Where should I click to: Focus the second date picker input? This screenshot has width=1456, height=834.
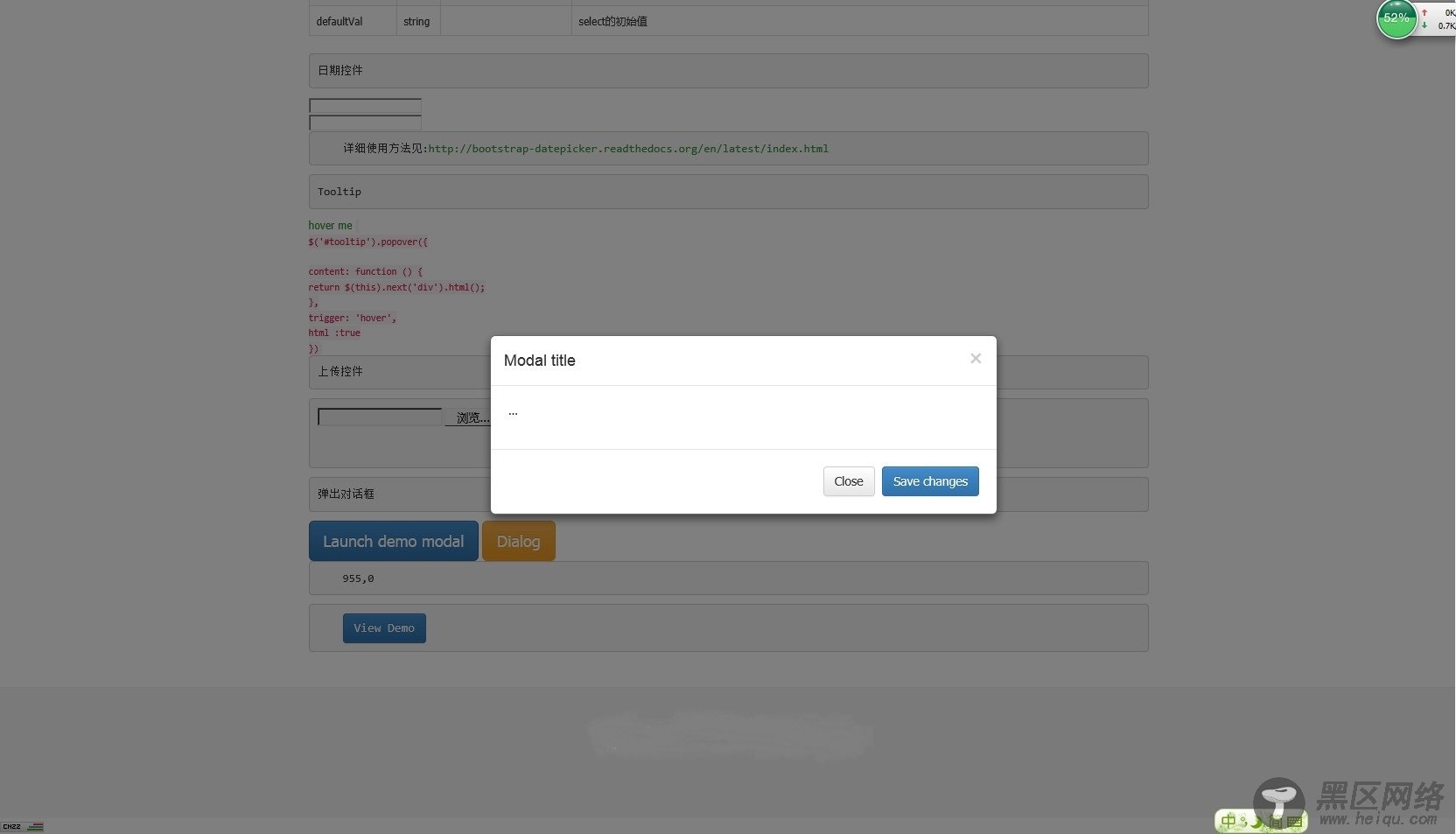coord(365,123)
